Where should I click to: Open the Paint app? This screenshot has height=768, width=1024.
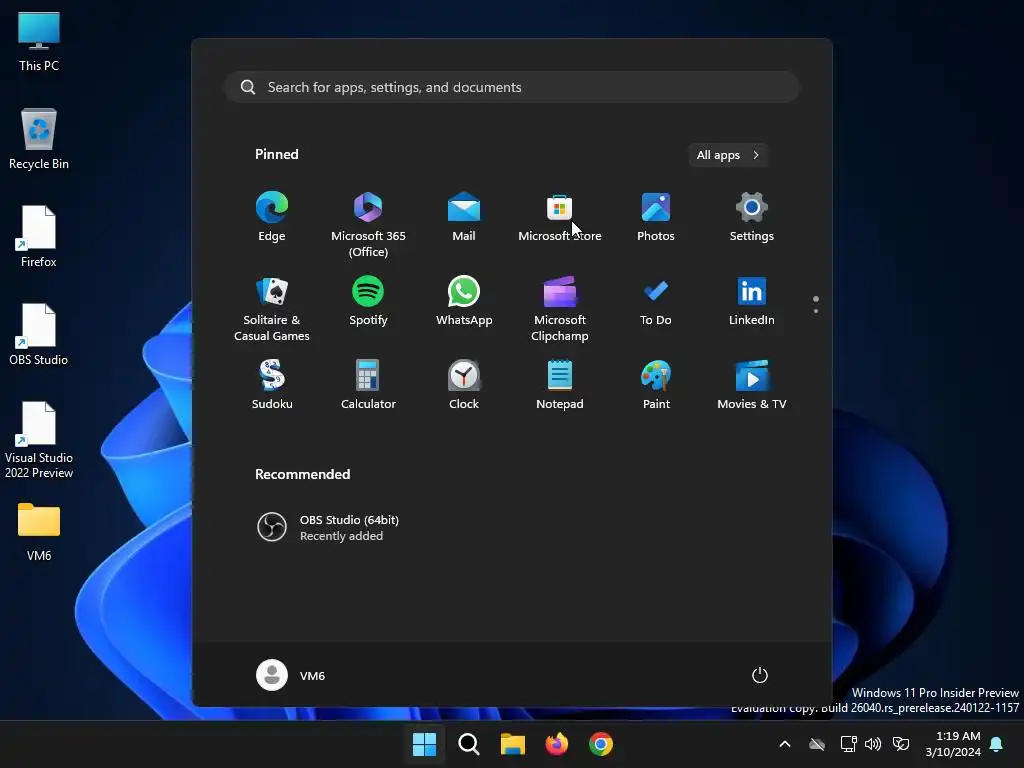pyautogui.click(x=656, y=385)
